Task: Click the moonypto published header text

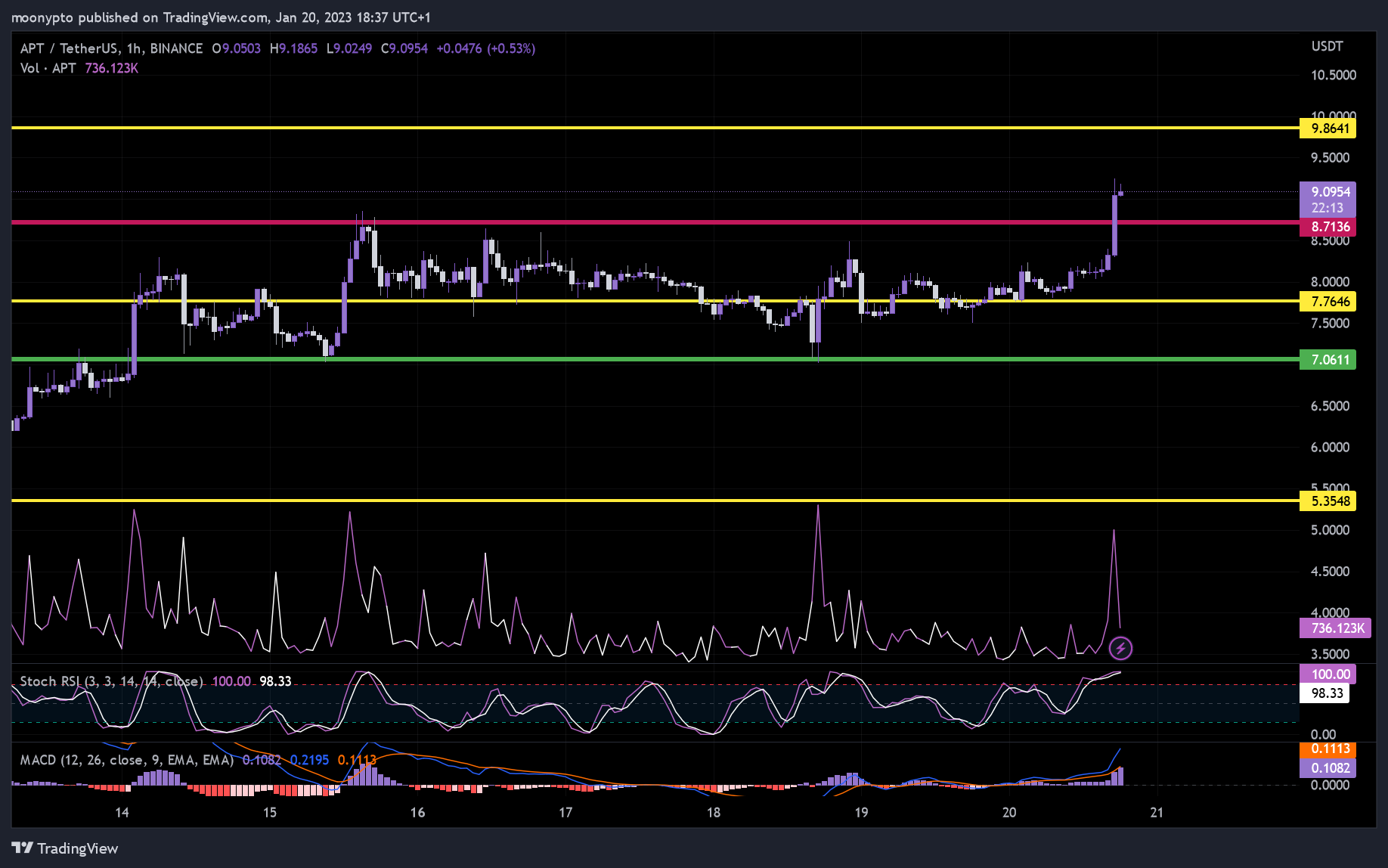Action: (x=220, y=17)
